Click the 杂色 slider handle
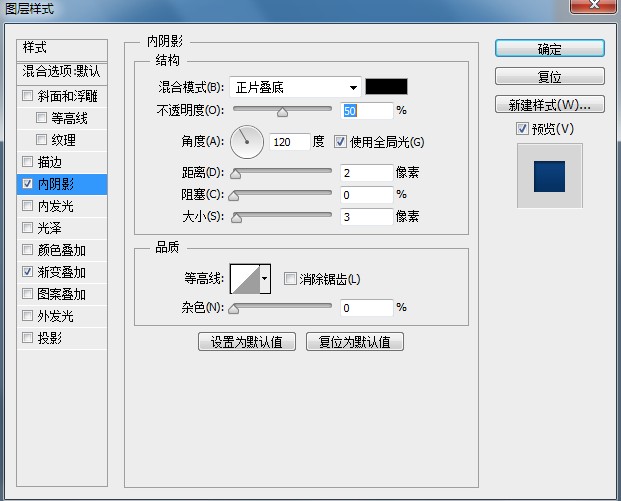 [x=234, y=309]
